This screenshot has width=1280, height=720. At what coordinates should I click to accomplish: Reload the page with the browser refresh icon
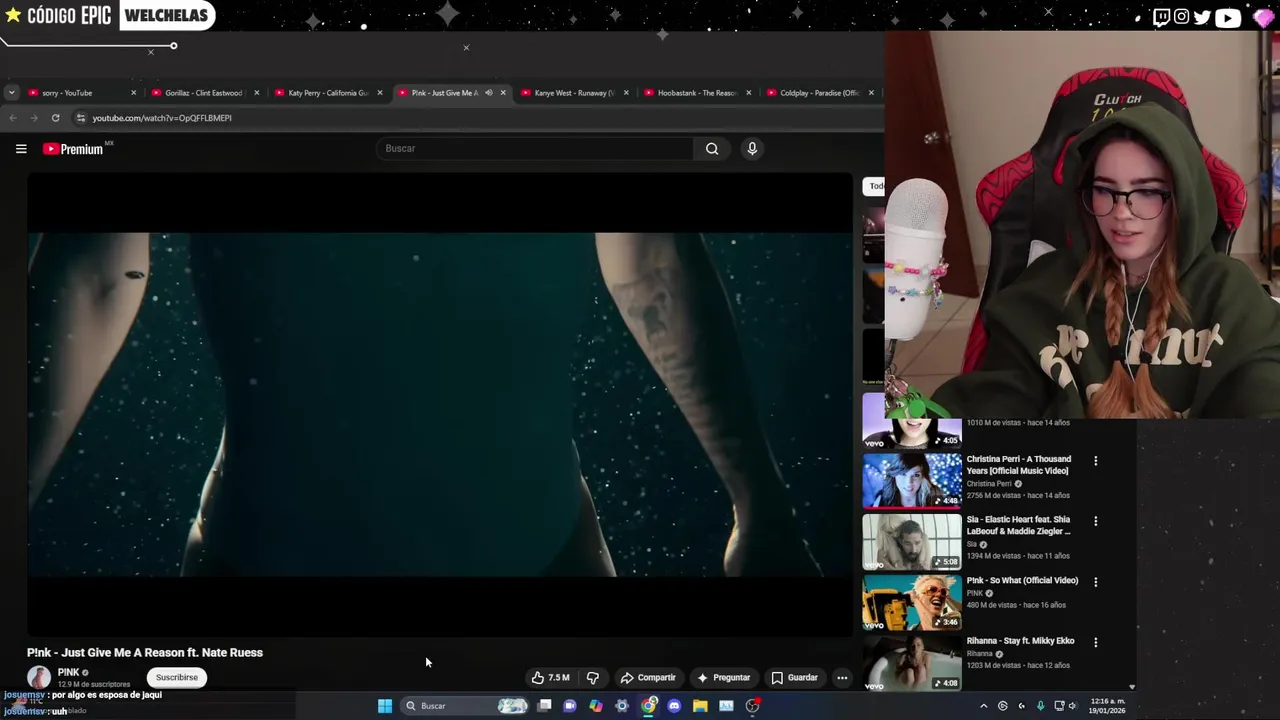coord(55,118)
